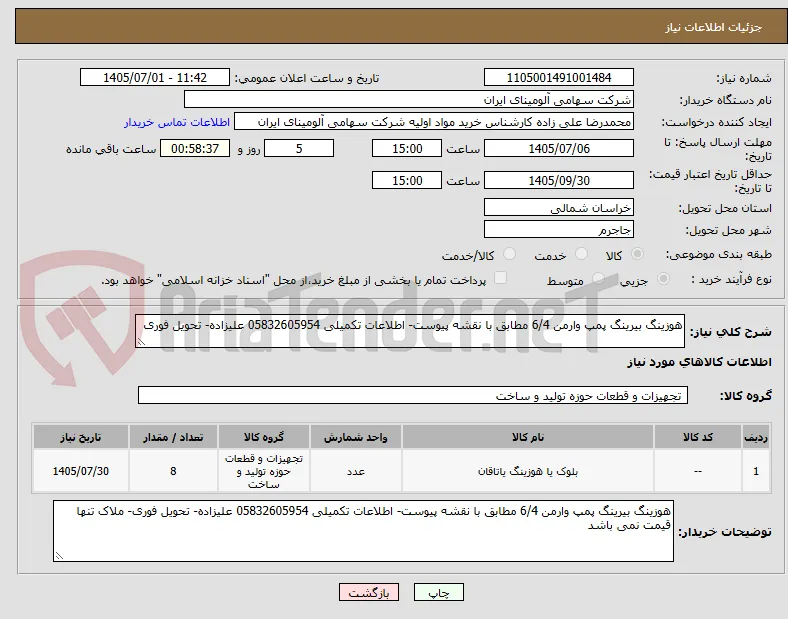Screen dimensions: 788x619
Task: Click the price validity date 1405/09/30
Action: point(559,180)
